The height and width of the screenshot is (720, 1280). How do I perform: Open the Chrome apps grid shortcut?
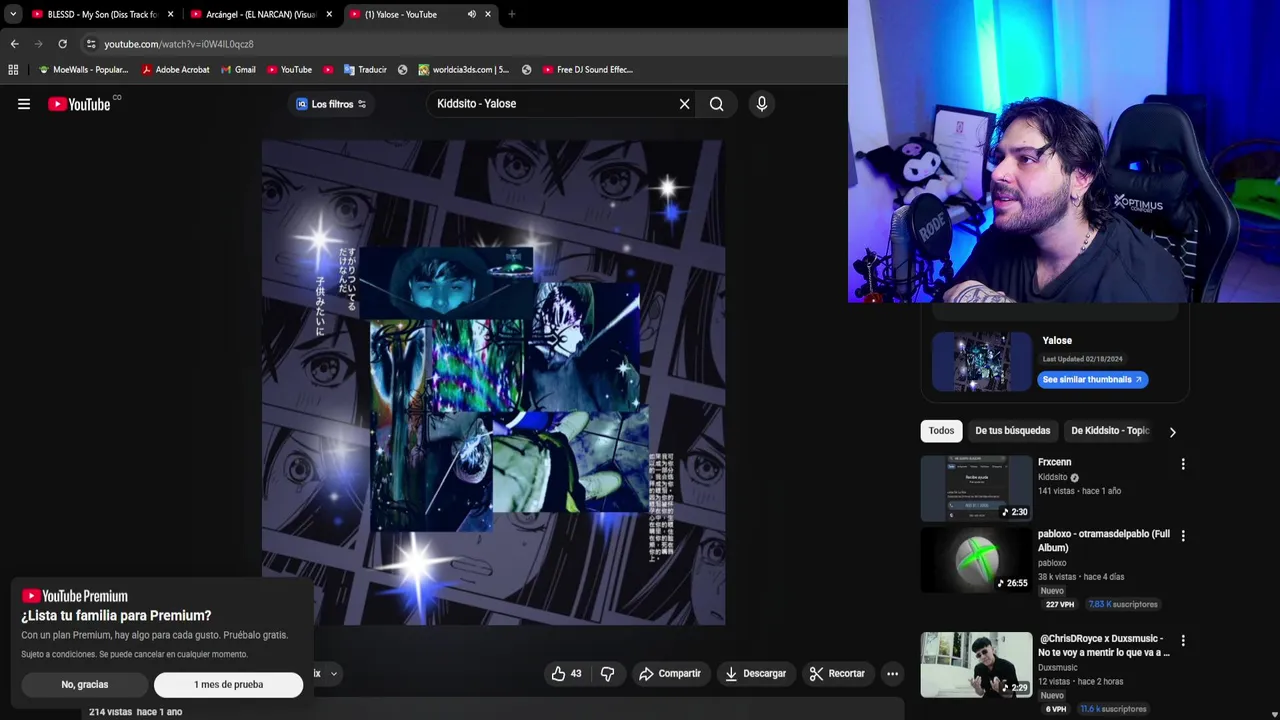click(13, 70)
